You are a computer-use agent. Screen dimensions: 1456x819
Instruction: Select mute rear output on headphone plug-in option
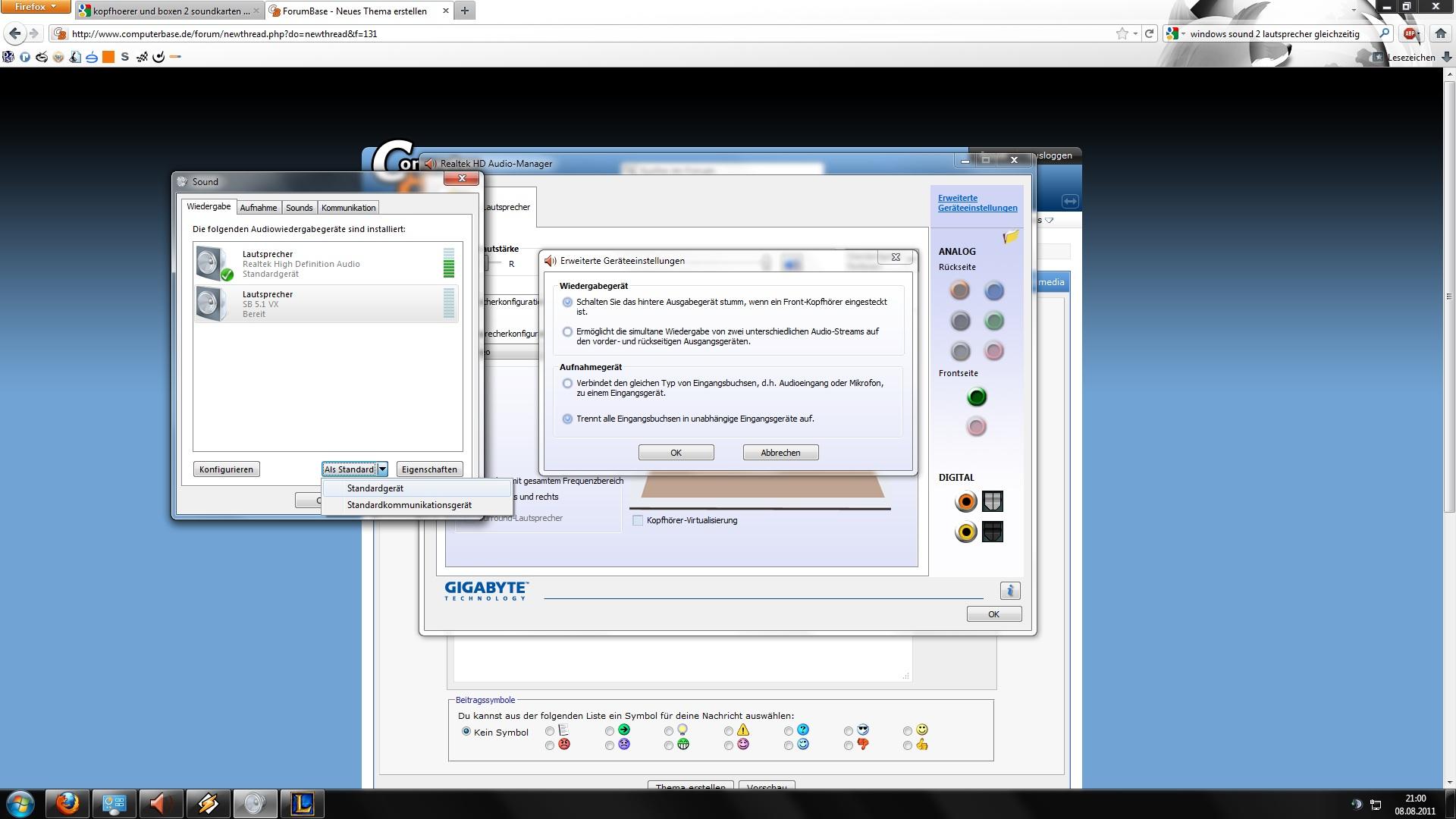click(x=567, y=302)
